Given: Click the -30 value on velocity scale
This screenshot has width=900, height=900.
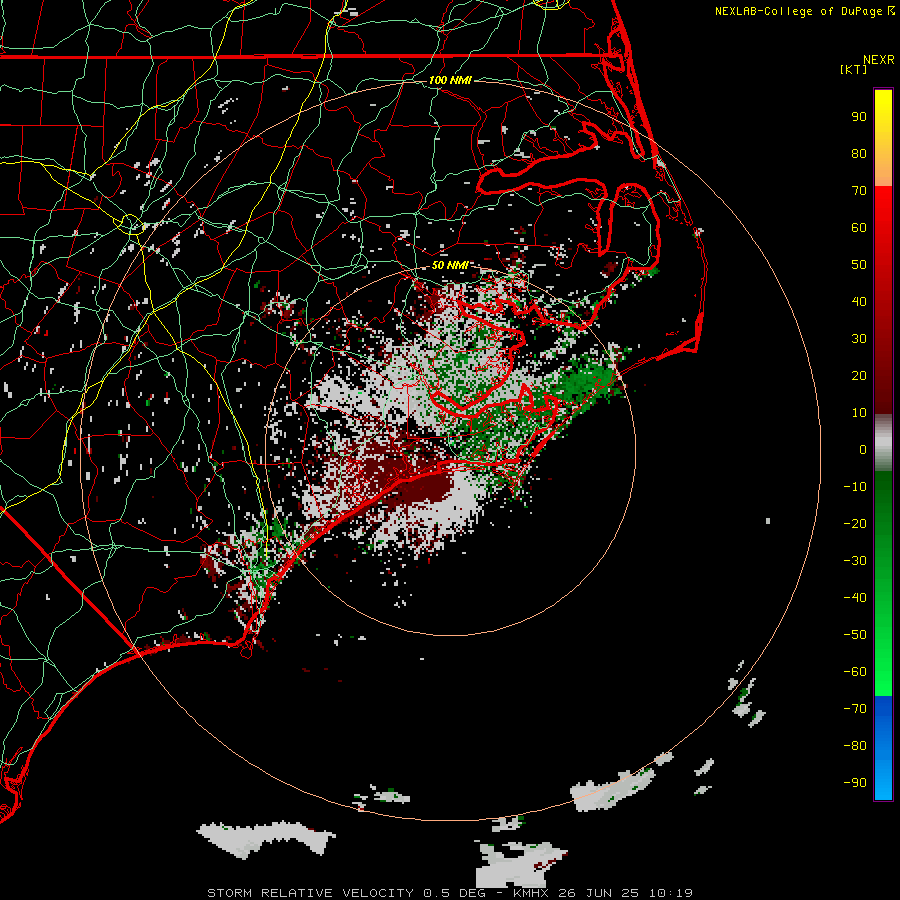Looking at the screenshot, I should click(x=855, y=561).
